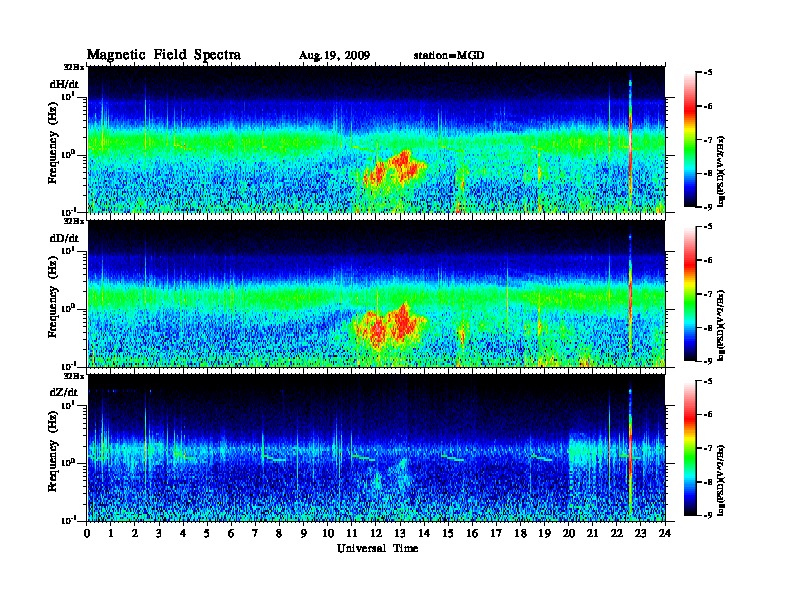
Task: Click the "dD/dt" panel label
Action: 64,238
